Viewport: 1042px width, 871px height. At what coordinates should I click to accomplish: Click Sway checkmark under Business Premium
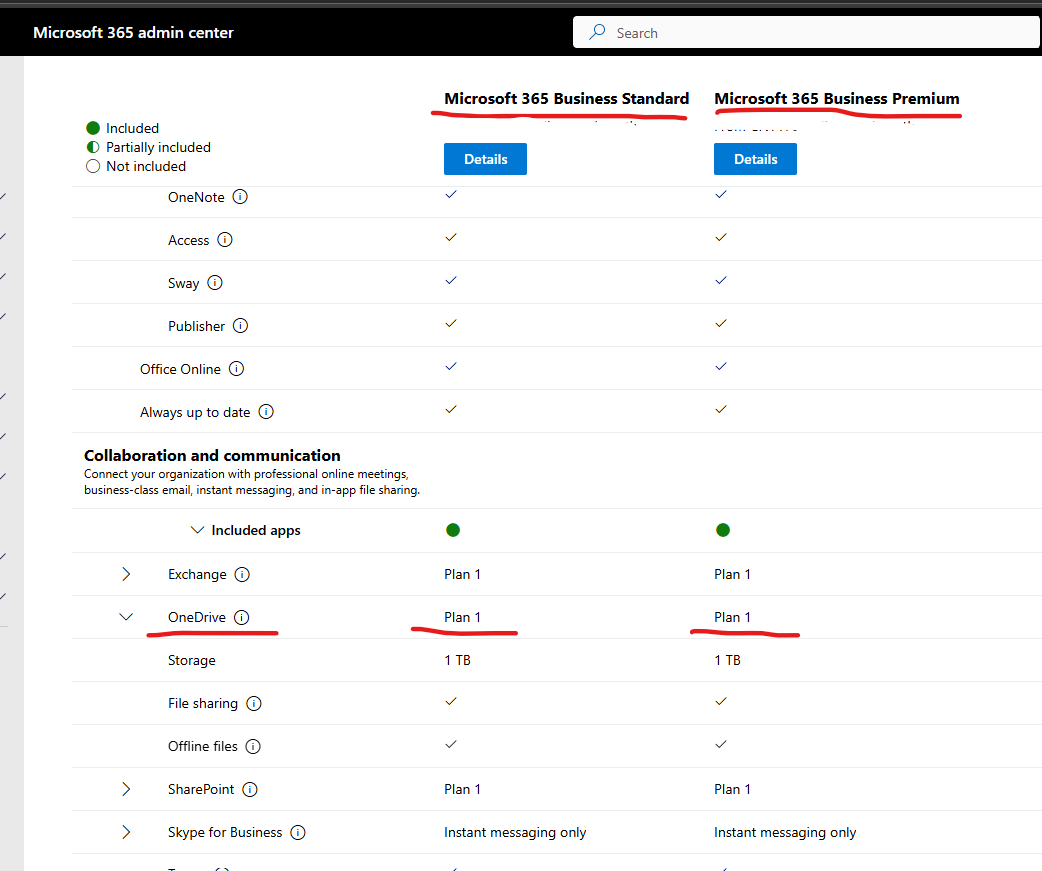(x=721, y=280)
